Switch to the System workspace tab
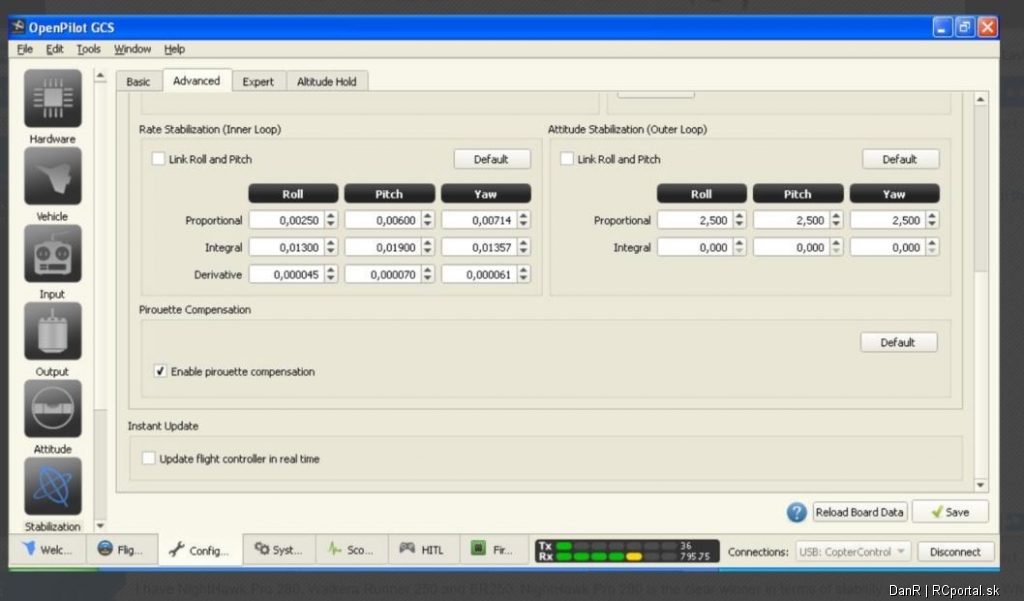Viewport: 1024px width, 601px height. [279, 549]
